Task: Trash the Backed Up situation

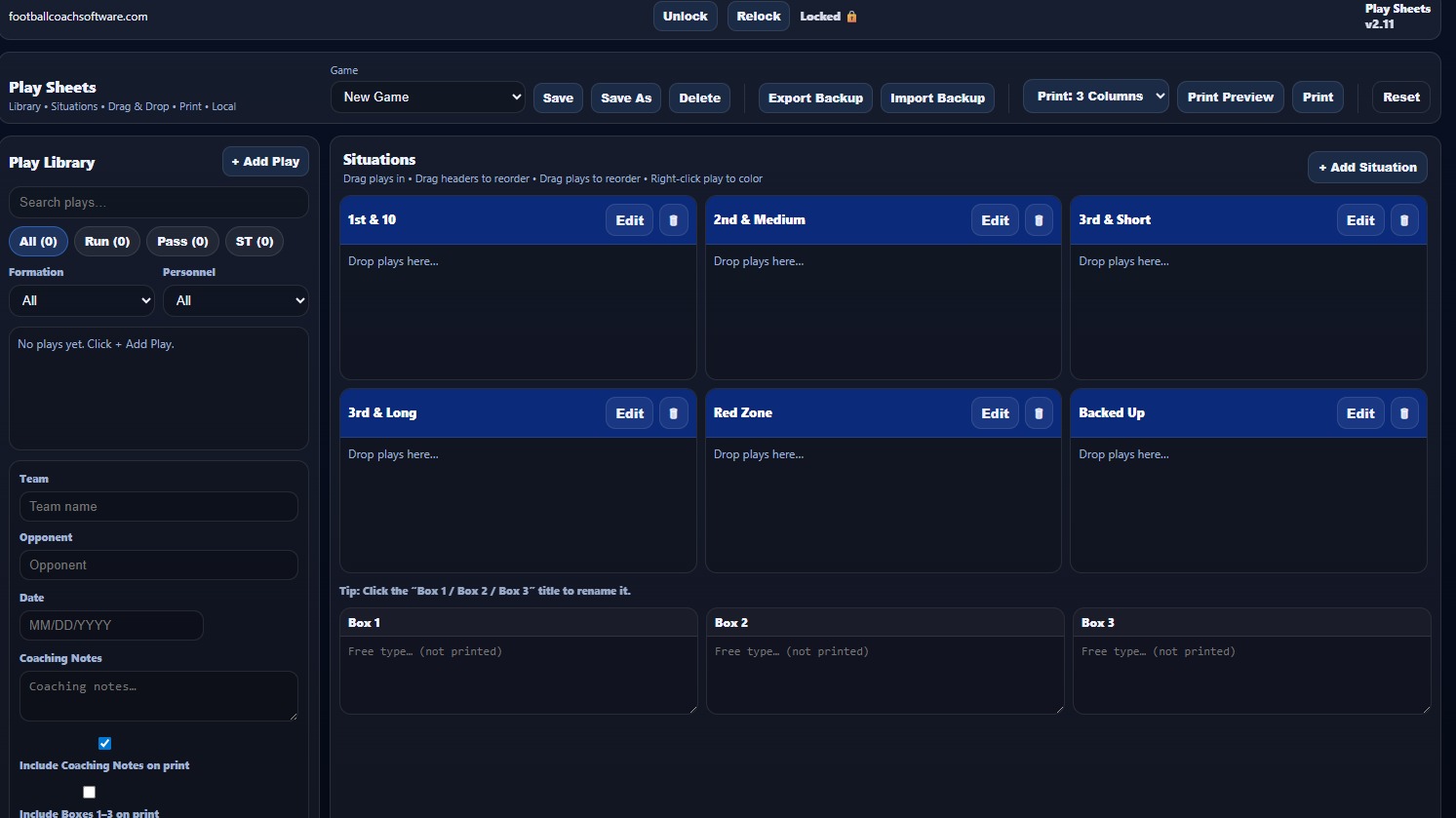Action: coord(1404,413)
